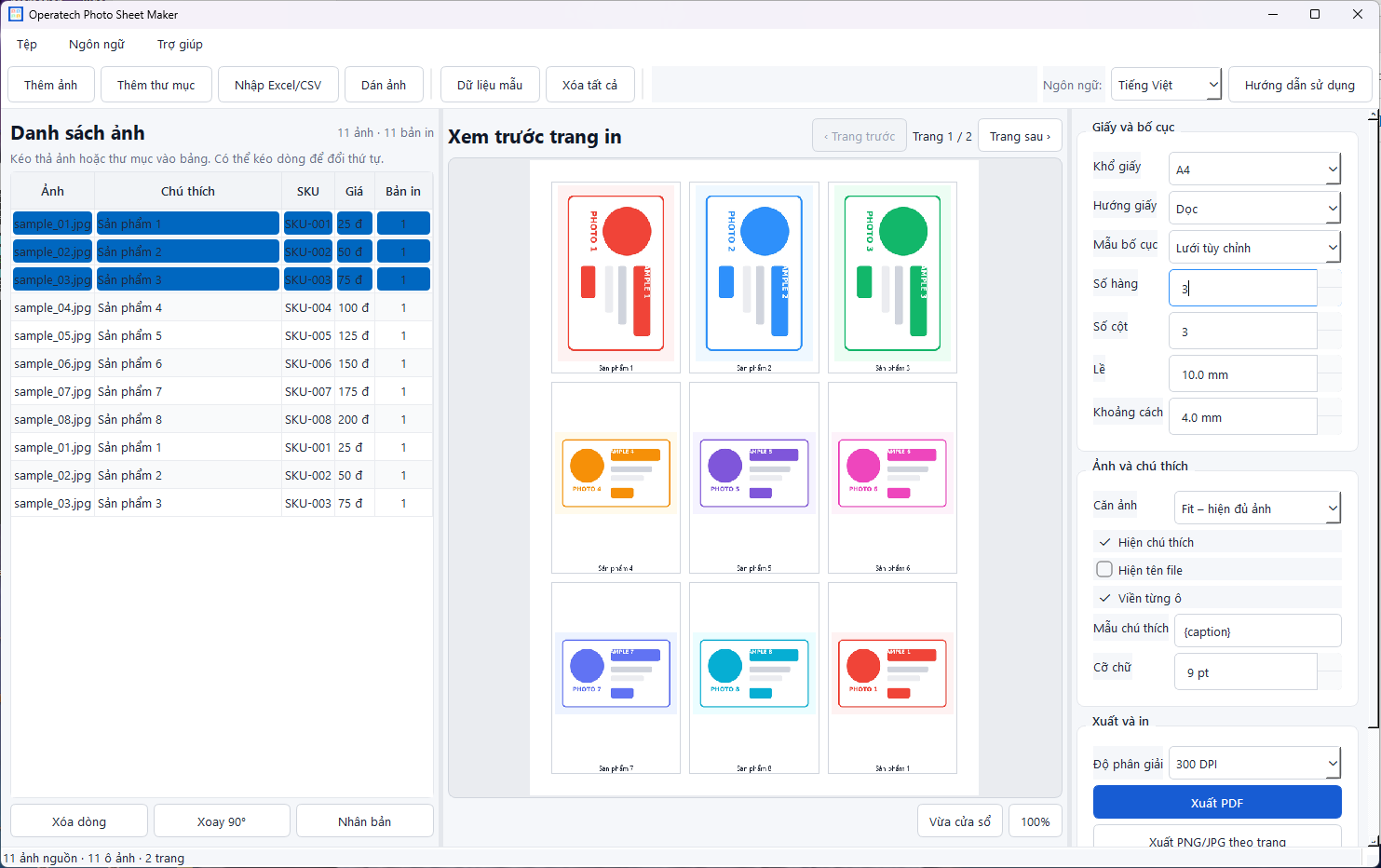Click the Cỡ chữ 9 pt field
Image resolution: width=1381 pixels, height=868 pixels.
click(1245, 672)
